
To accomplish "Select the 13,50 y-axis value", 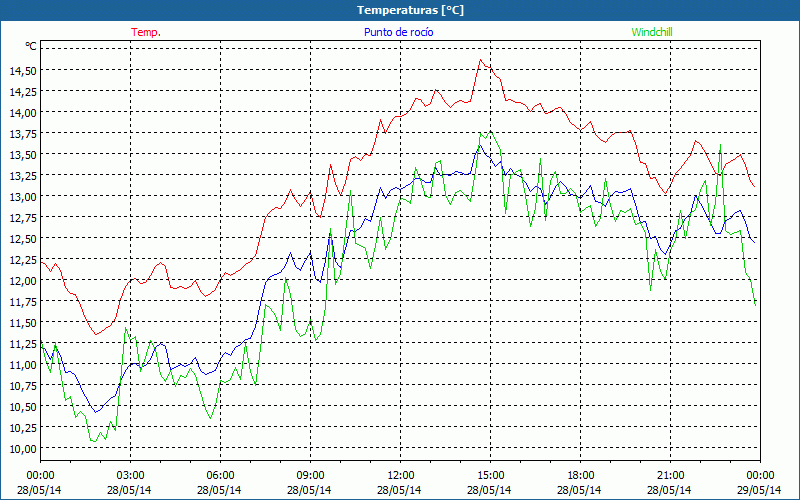I will [23, 155].
